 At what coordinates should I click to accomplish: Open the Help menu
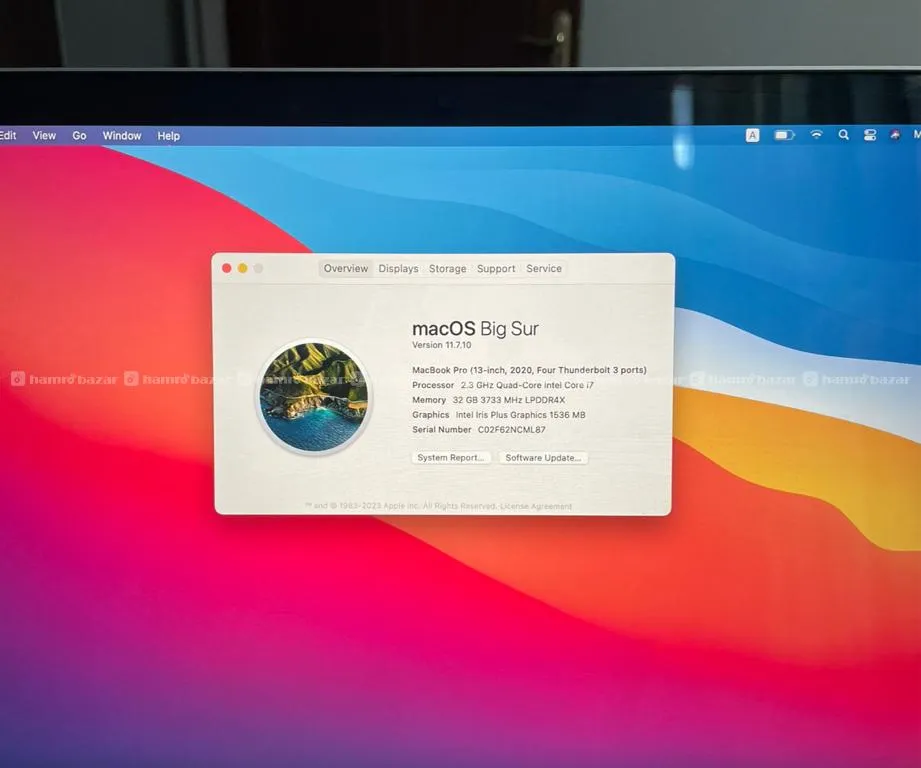click(x=168, y=136)
